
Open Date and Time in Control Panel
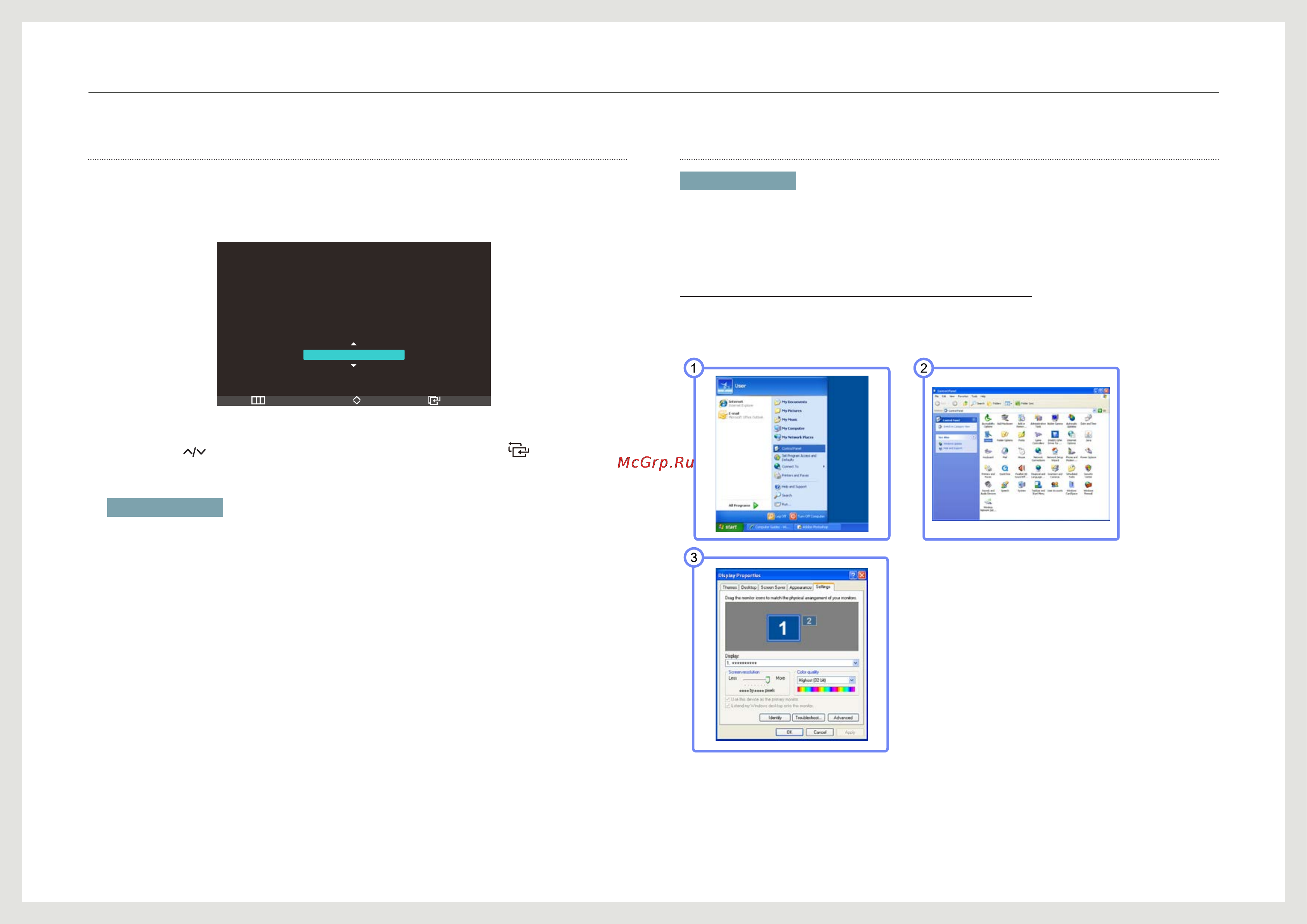point(1089,420)
